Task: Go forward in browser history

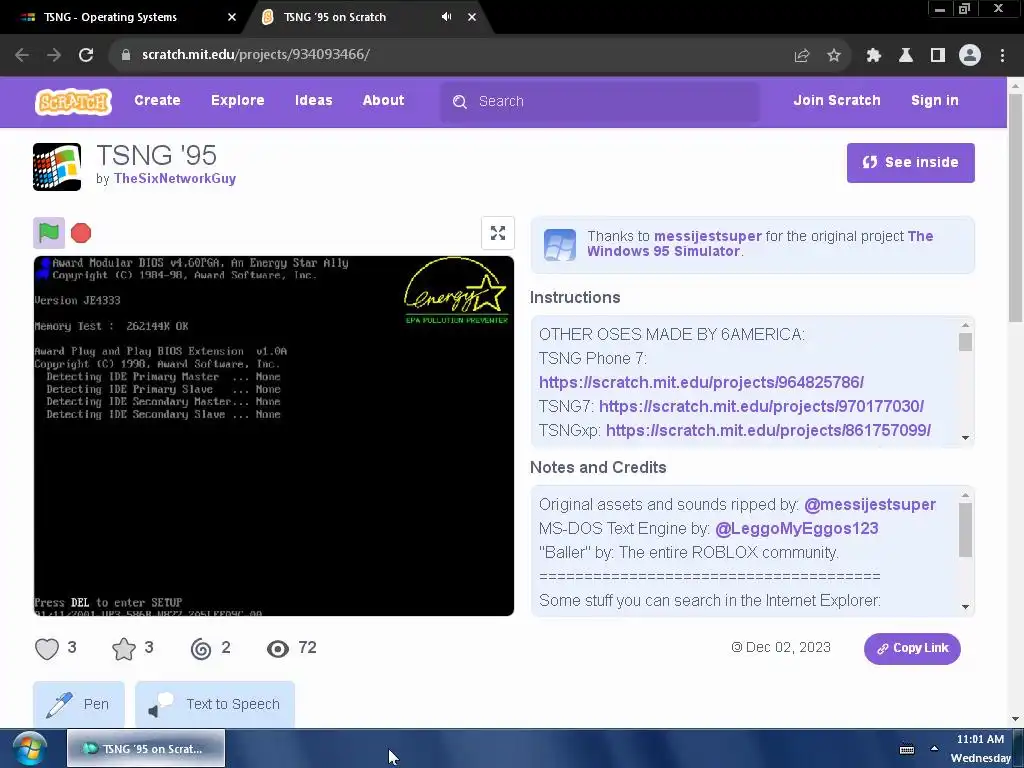Action: (54, 55)
